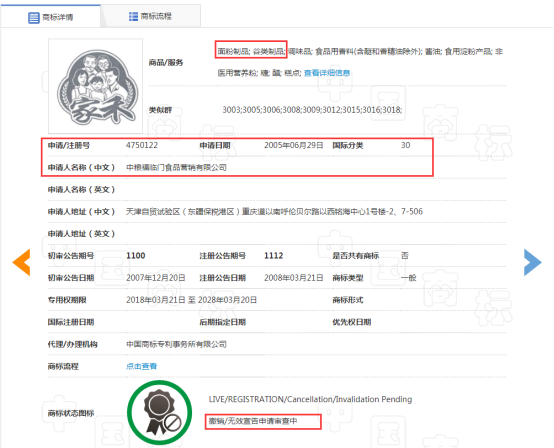Switch to the 商标流程 tab
Screen dimensions: 554x448
pyautogui.click(x=151, y=16)
